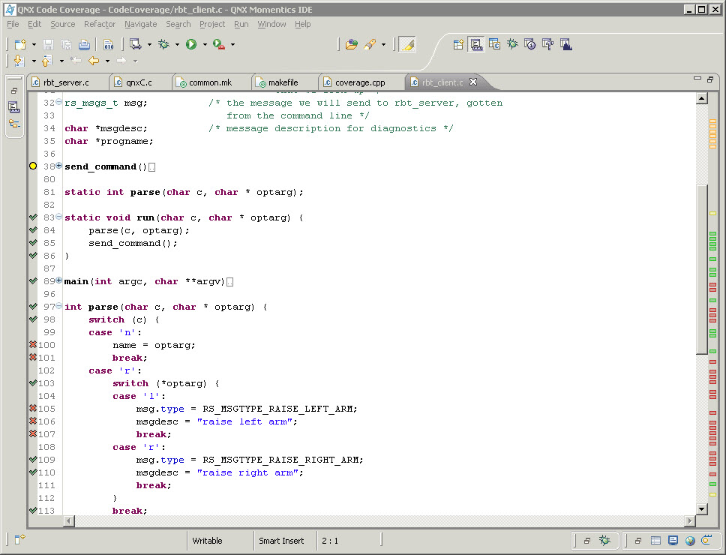Close the rbt_client.c editor tab
This screenshot has height=555, width=726.
[x=474, y=83]
